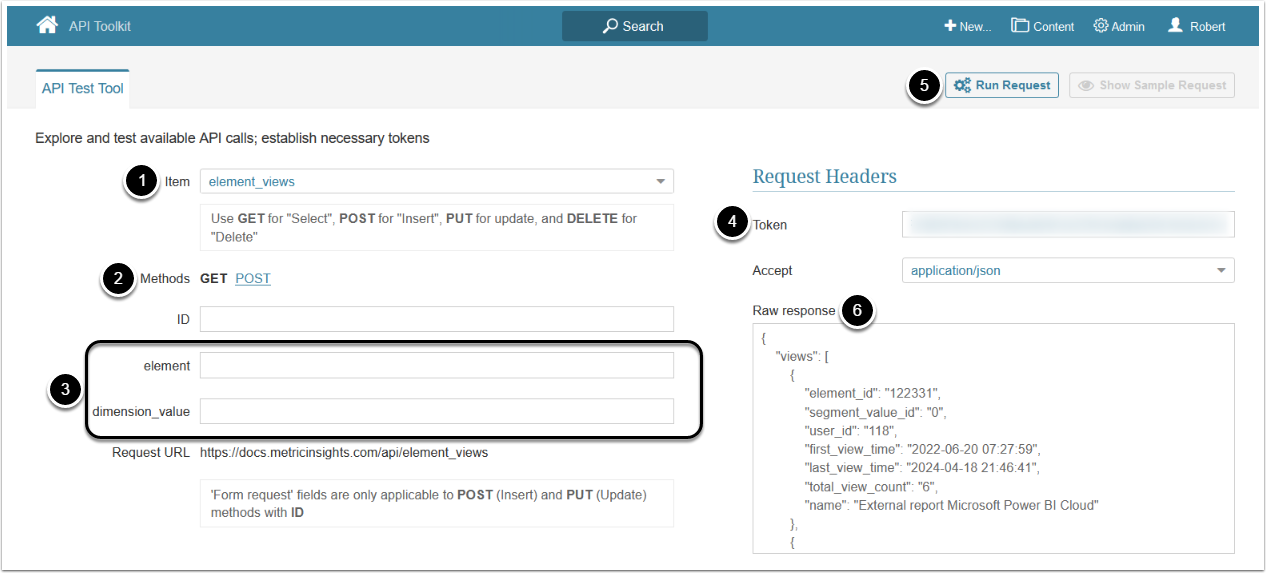
Task: Click the gears icon on Run Request
Action: point(962,85)
